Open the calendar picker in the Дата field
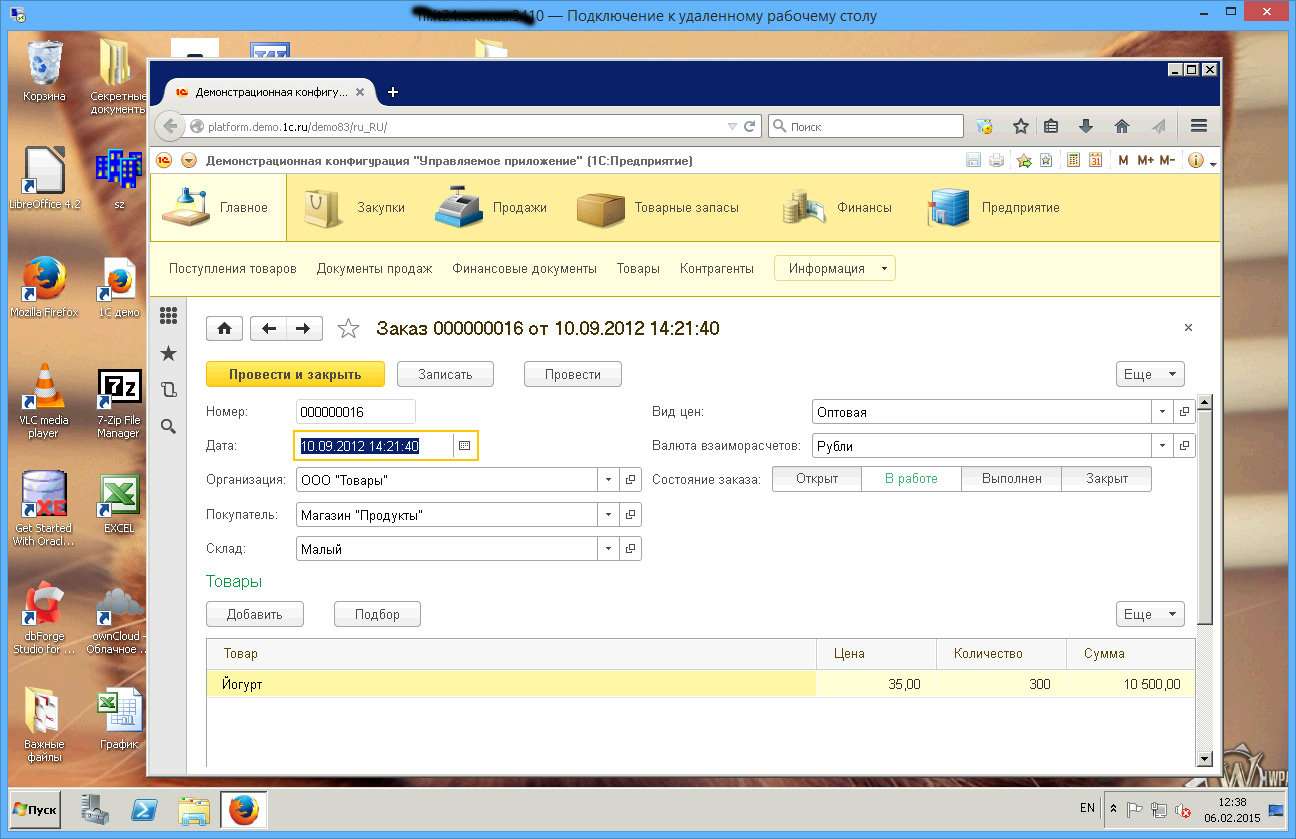The image size is (1296, 839). click(465, 446)
